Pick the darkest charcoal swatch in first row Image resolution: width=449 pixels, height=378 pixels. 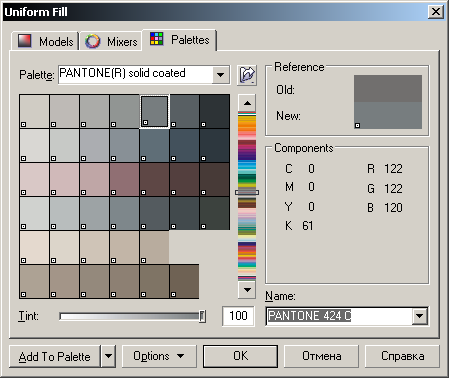(215, 111)
